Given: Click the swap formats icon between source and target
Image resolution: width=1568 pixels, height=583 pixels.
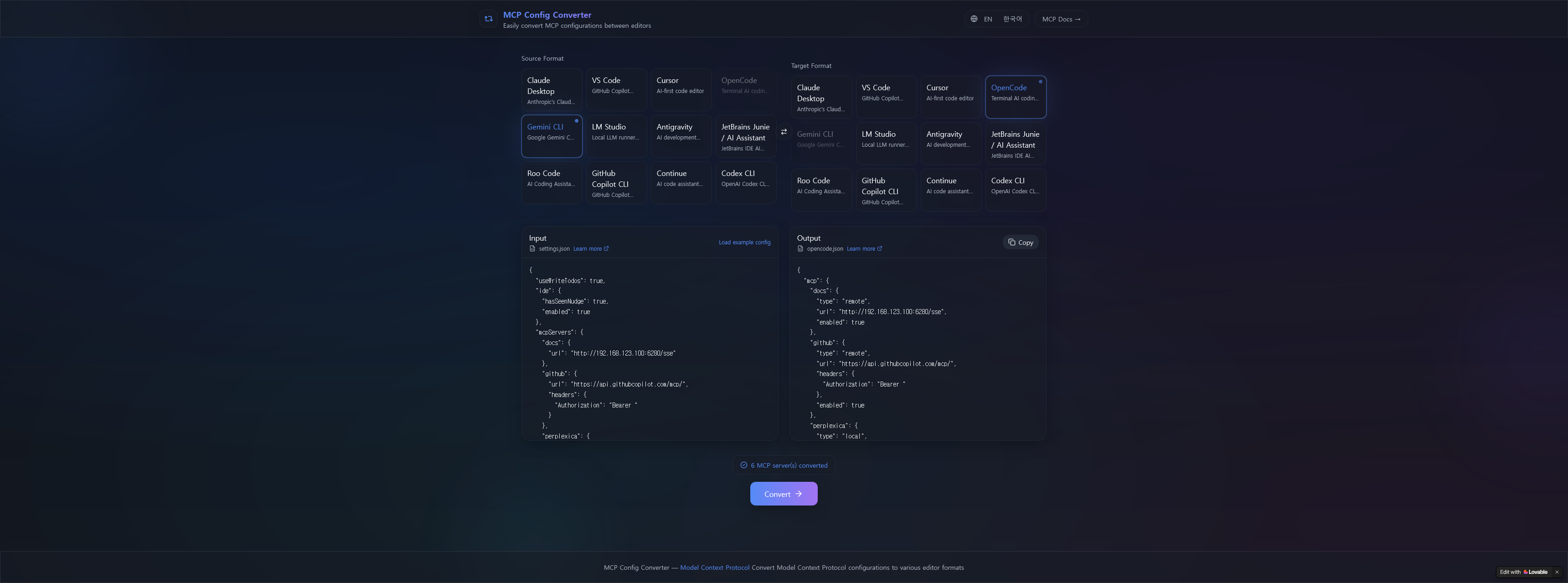Looking at the screenshot, I should click(x=784, y=131).
